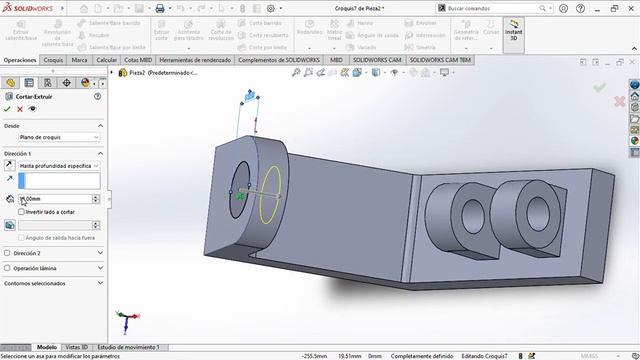
Task: Open SOLIDWORKS CAM ribbon tab
Action: 377,60
